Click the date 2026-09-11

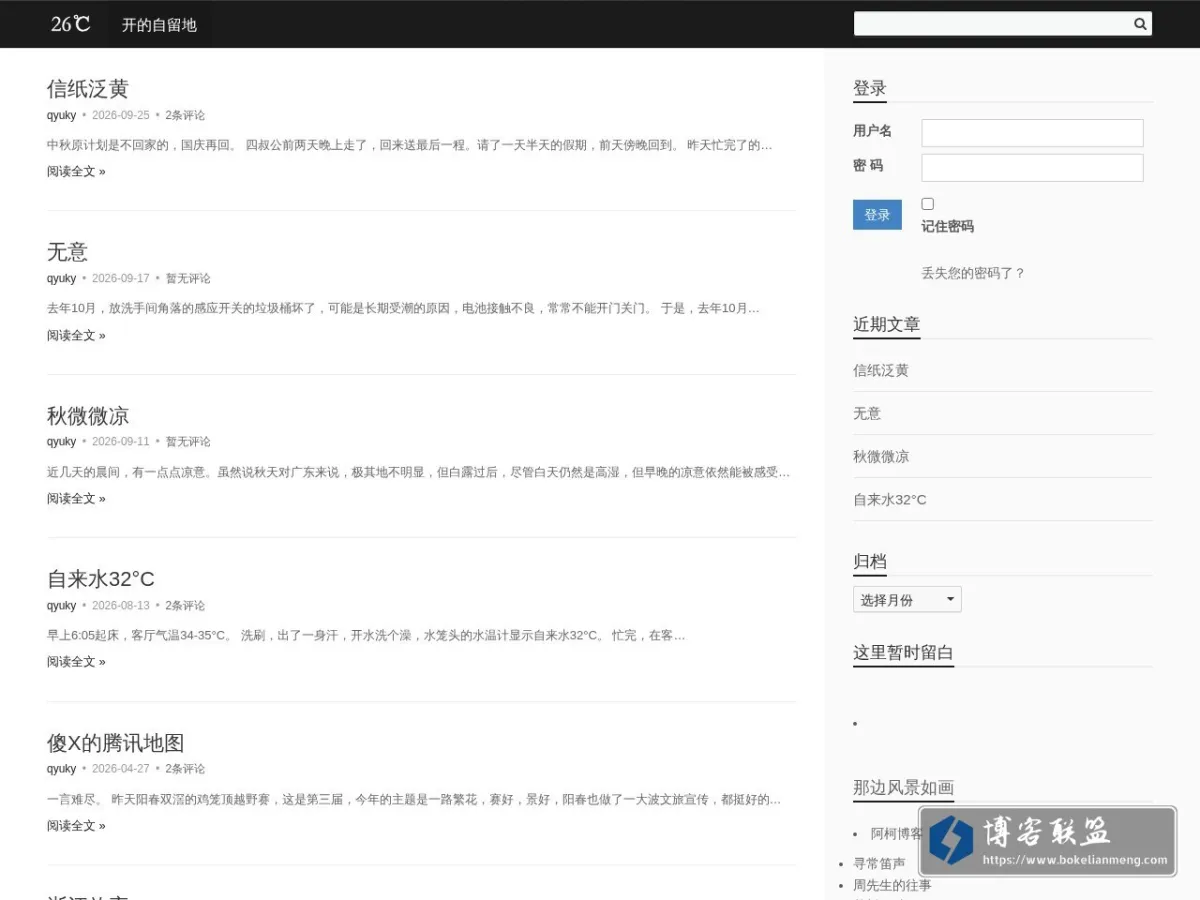pyautogui.click(x=121, y=441)
